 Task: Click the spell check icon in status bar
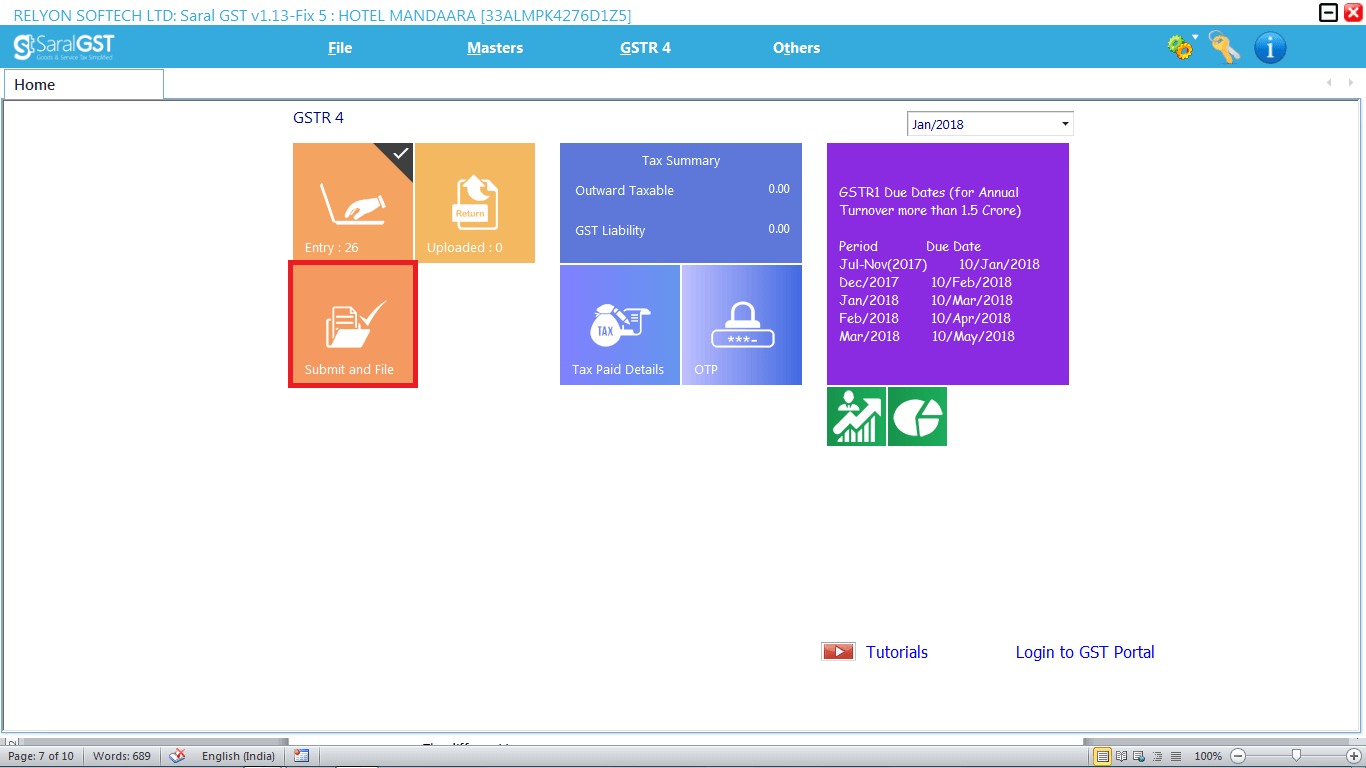[x=178, y=756]
